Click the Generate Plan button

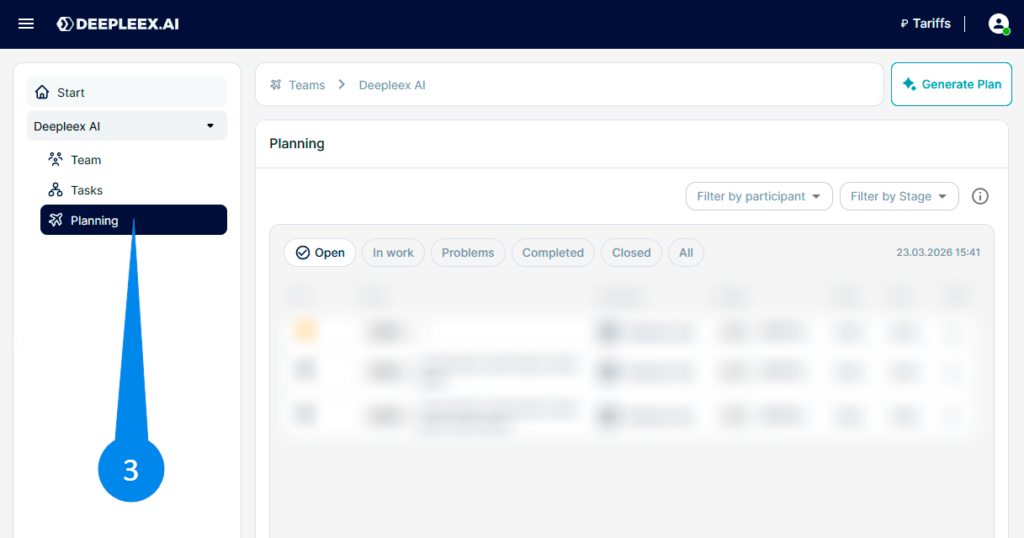952,84
